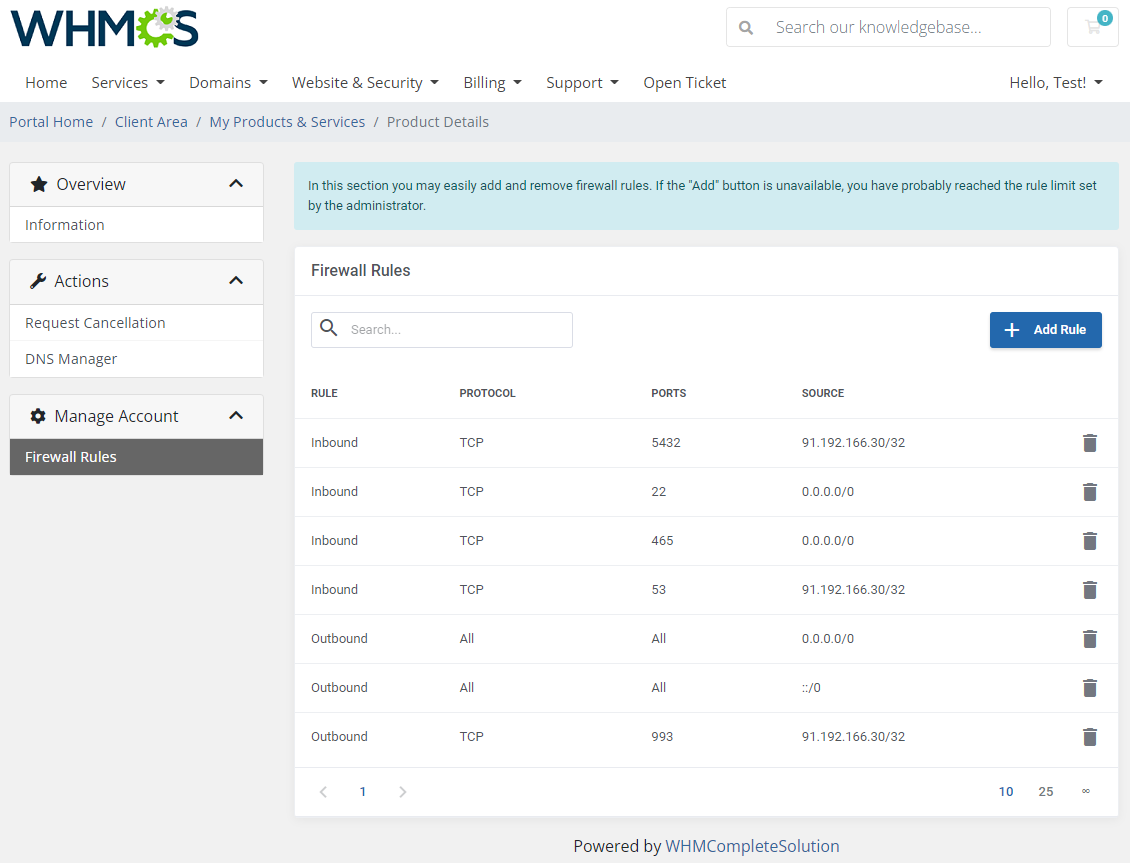Click the gear icon beside Manage Account
Screen dimensions: 1130x863
[39, 416]
